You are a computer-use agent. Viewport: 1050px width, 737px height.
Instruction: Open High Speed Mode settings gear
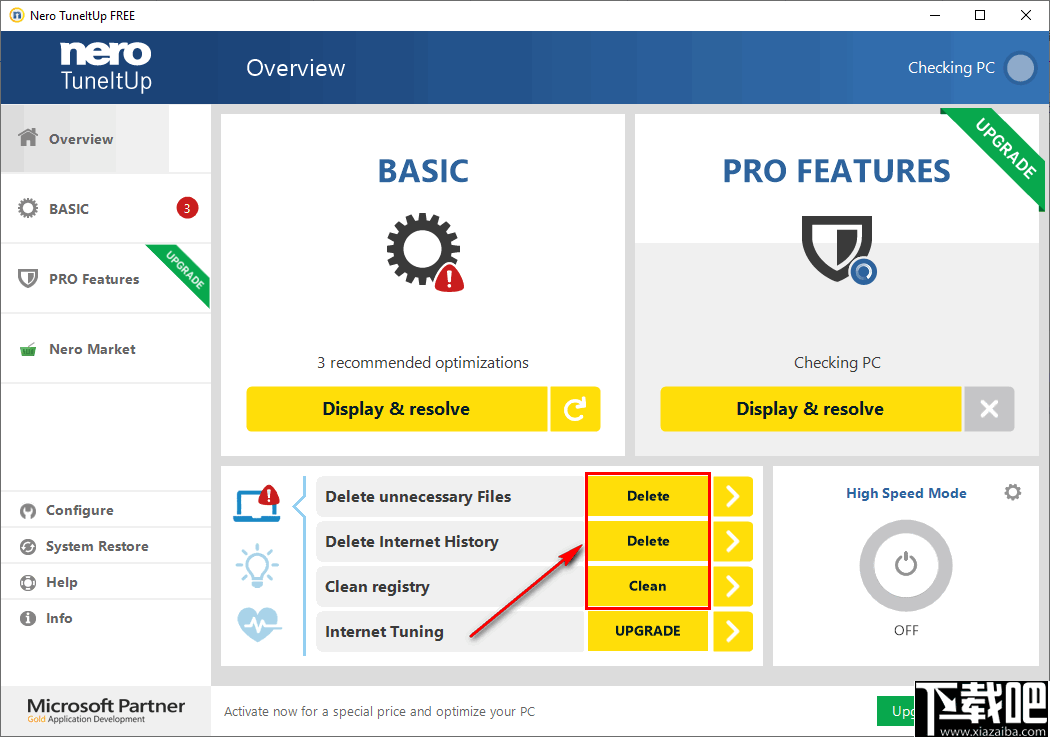coord(1013,493)
